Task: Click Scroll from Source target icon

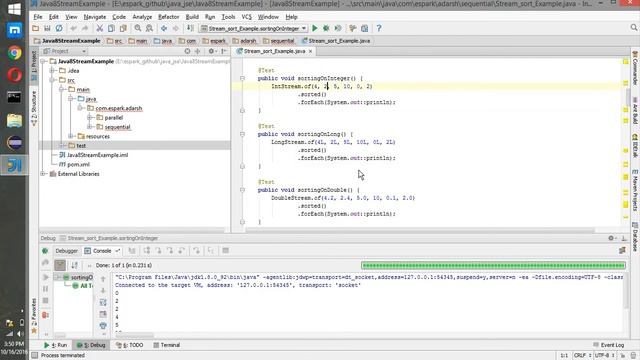Action: pyautogui.click(x=187, y=51)
